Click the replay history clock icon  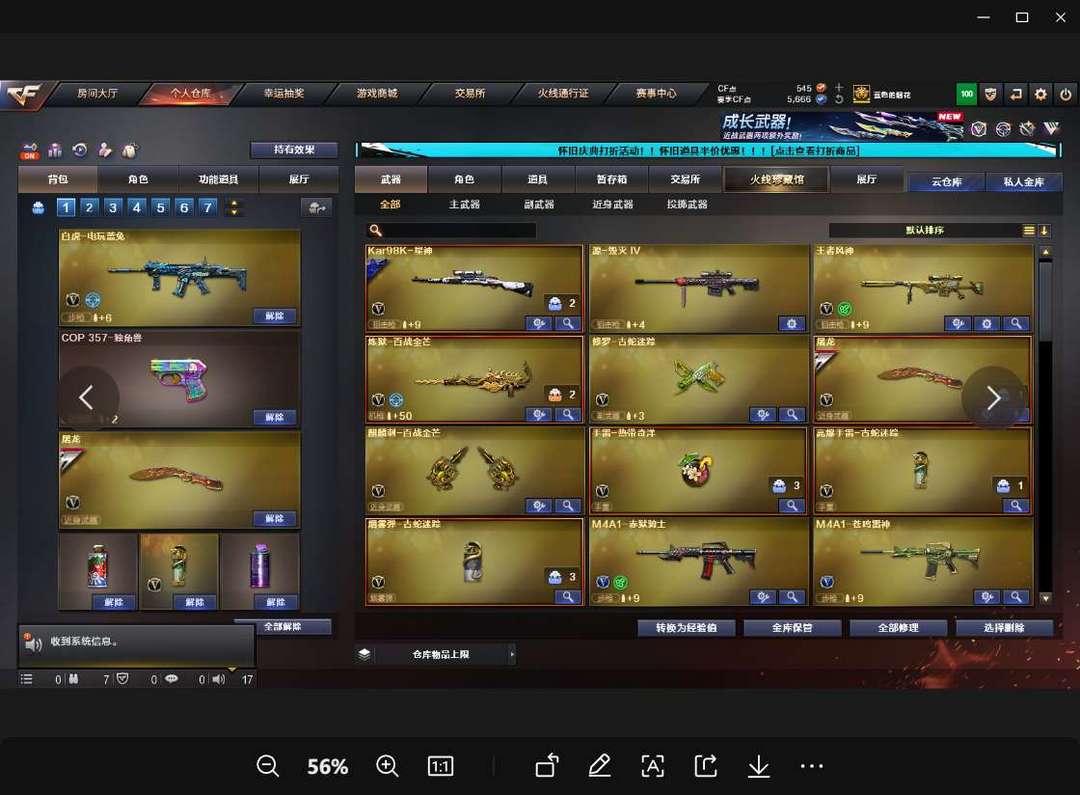pyautogui.click(x=80, y=149)
